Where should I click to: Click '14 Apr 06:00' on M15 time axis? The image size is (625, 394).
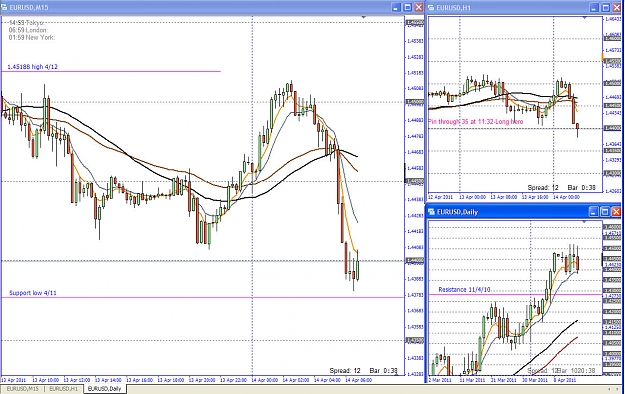(359, 380)
